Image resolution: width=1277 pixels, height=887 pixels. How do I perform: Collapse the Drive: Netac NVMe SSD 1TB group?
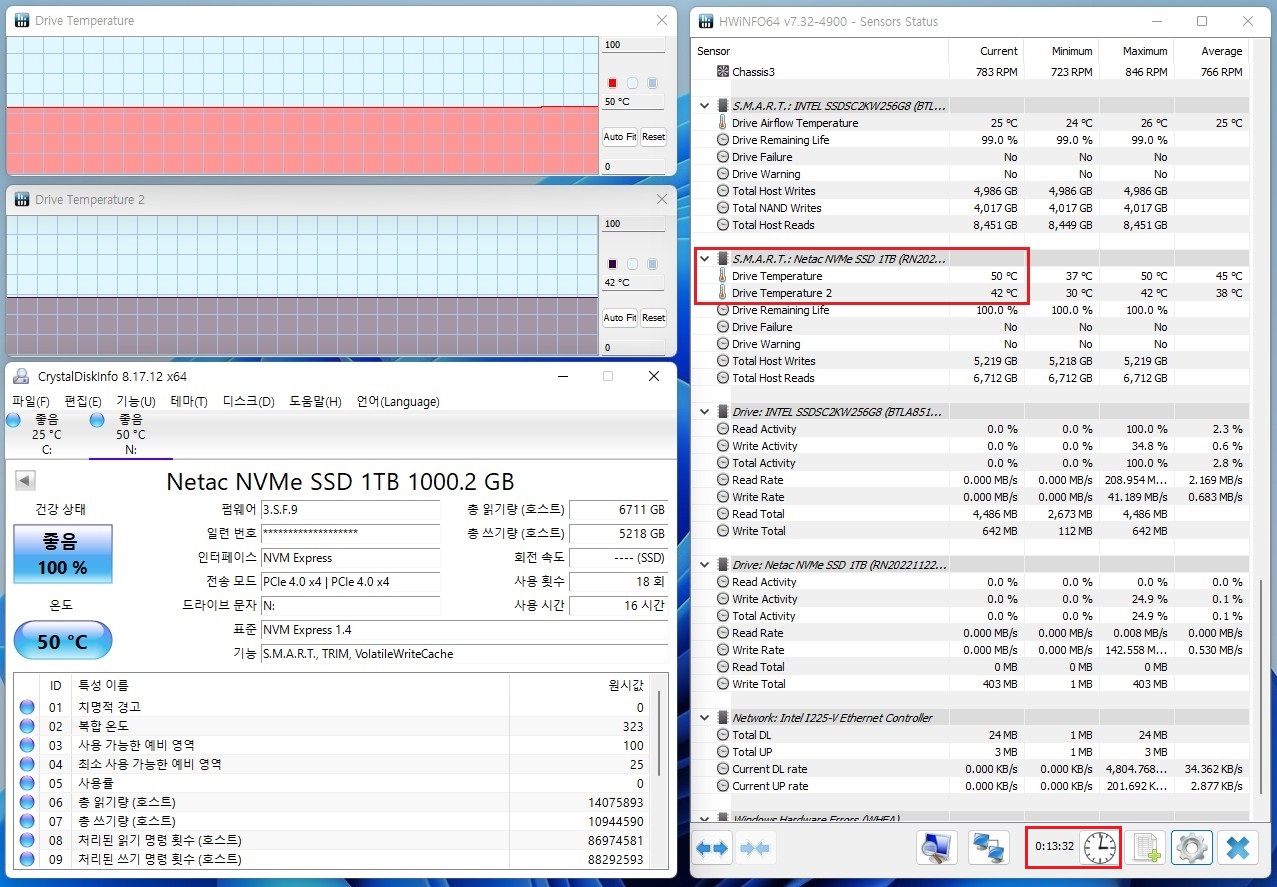point(705,565)
